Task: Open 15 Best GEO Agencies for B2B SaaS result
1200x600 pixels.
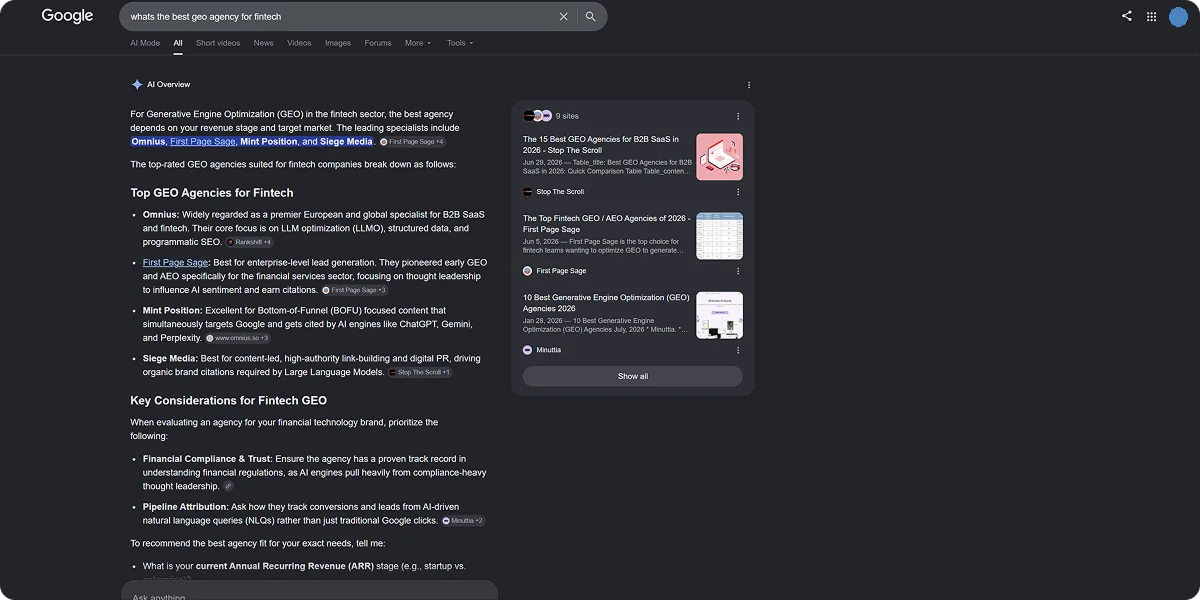Action: click(601, 145)
